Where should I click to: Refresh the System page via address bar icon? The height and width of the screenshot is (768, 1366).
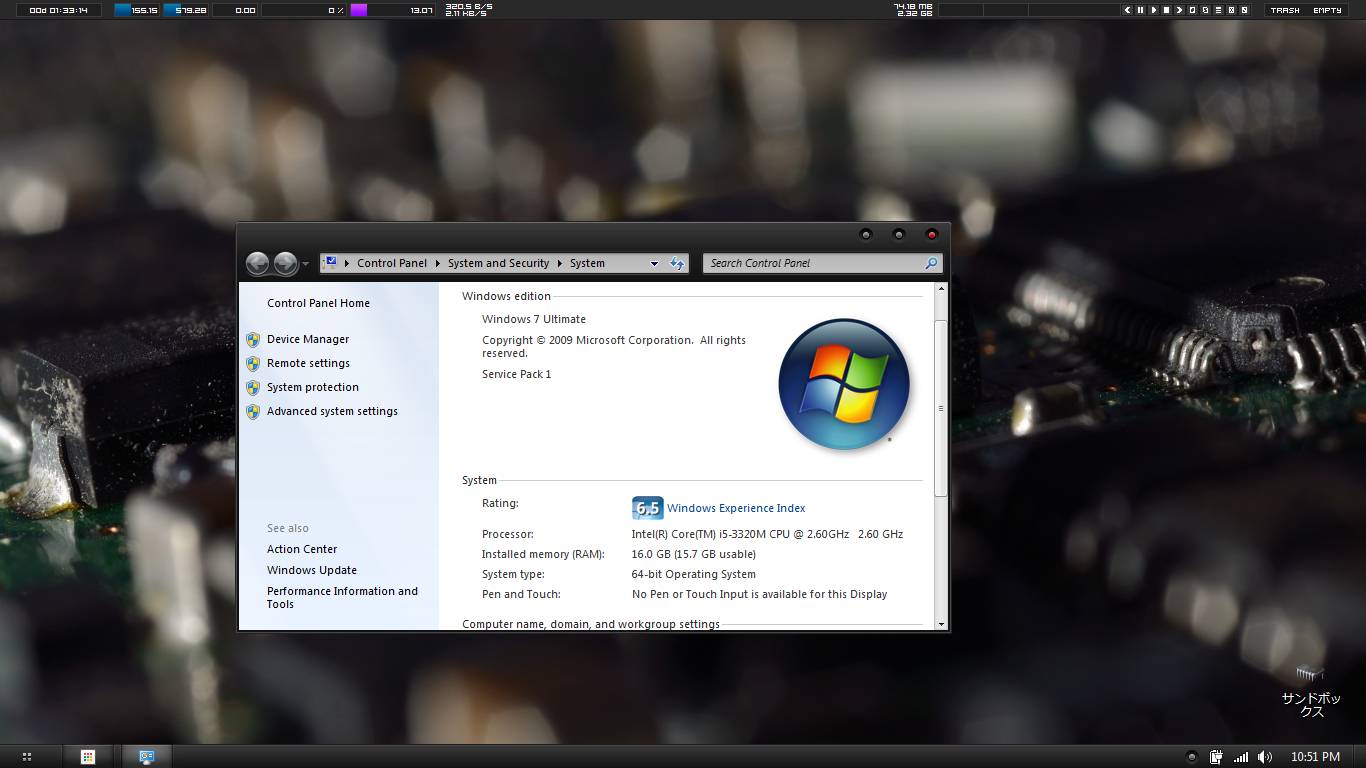click(677, 263)
